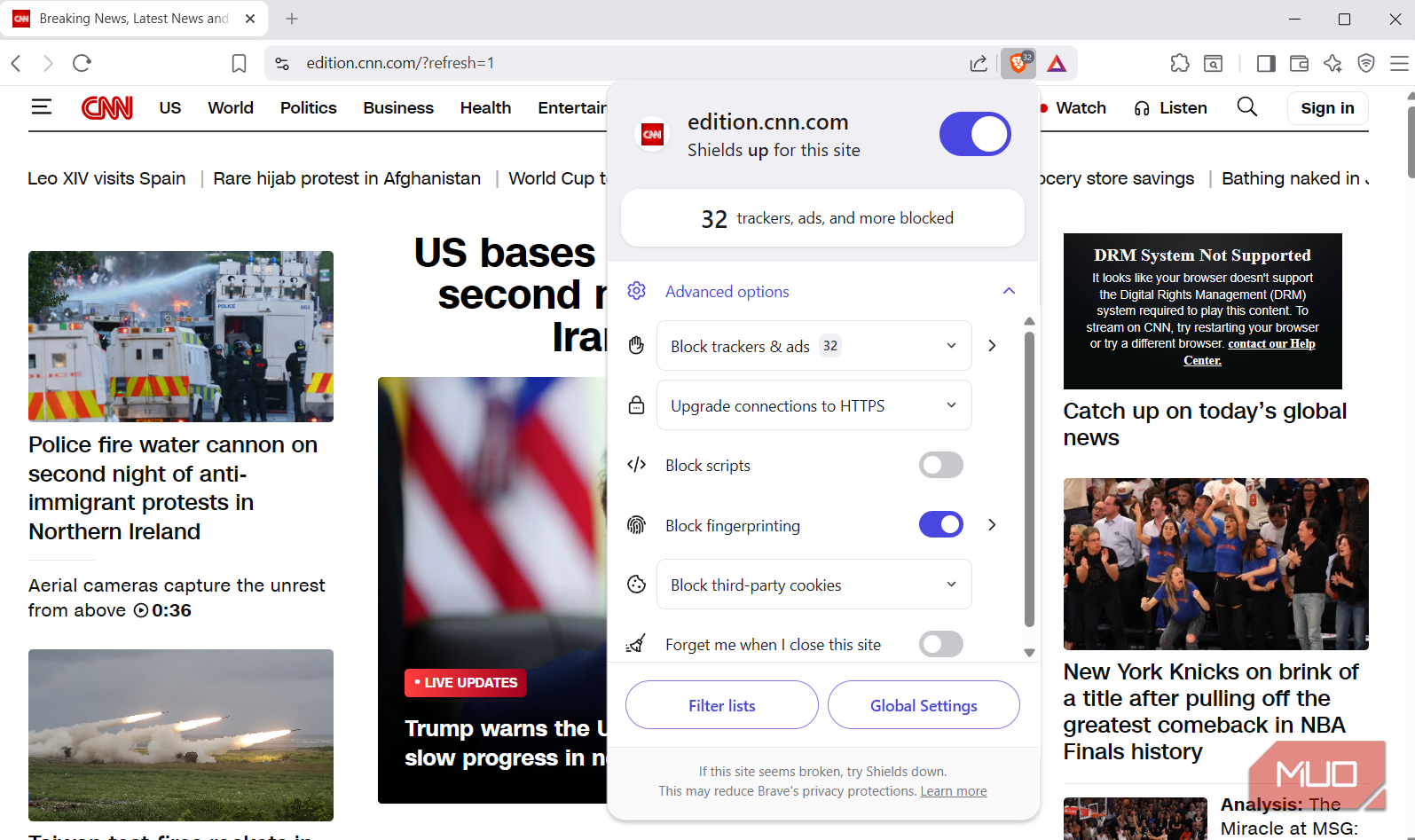Click the Forget me broom icon

[636, 644]
